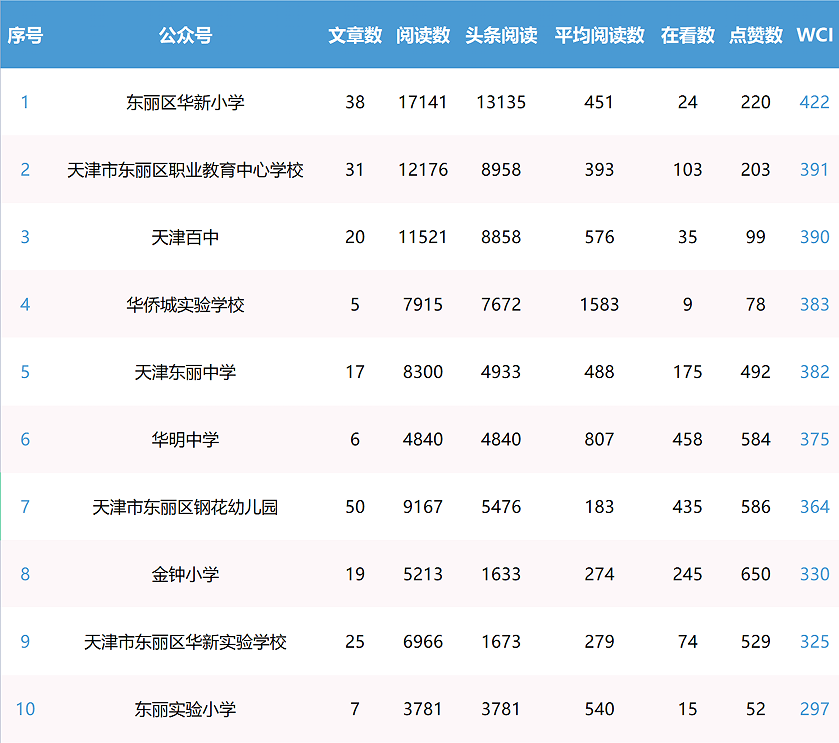Click 在看 value 103
This screenshot has width=839, height=743.
688,170
